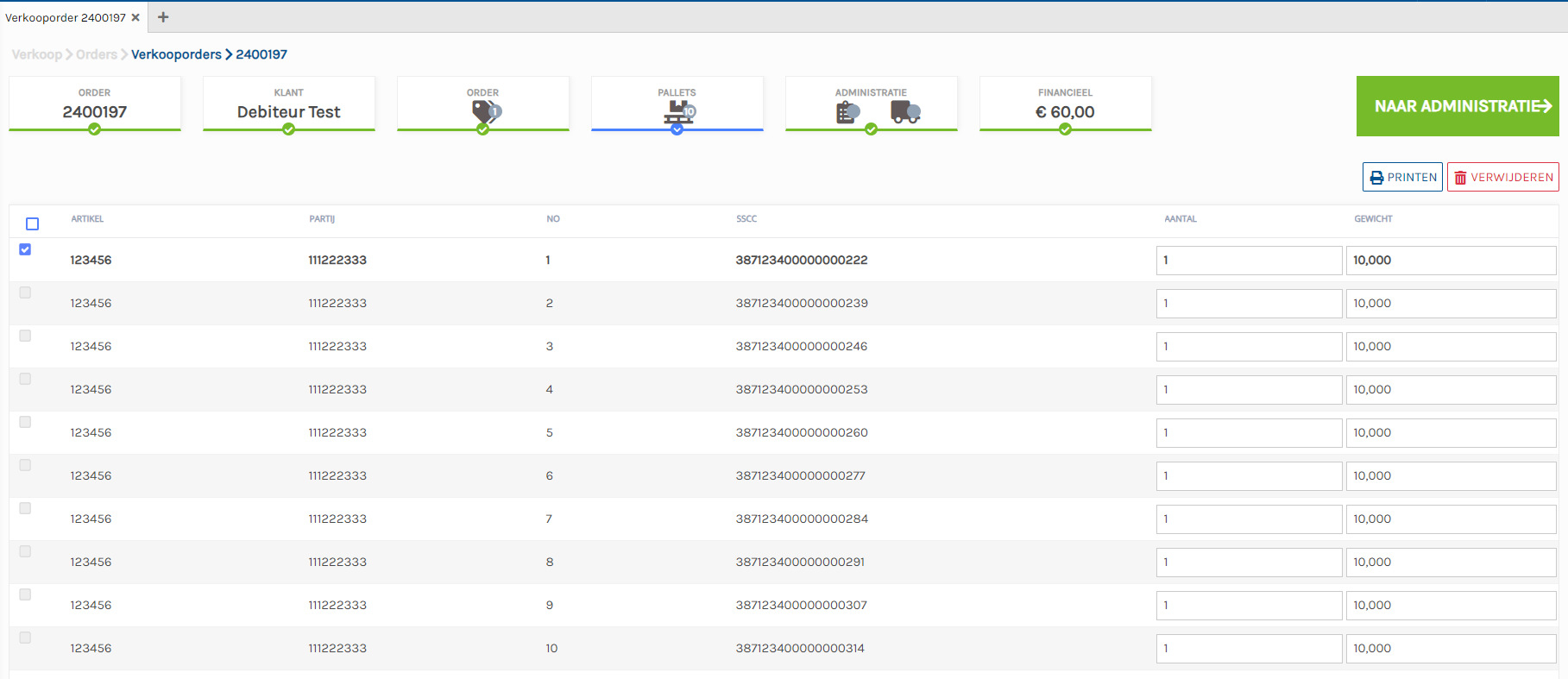Uncheck the checkbox for pallet row 1

[25, 249]
